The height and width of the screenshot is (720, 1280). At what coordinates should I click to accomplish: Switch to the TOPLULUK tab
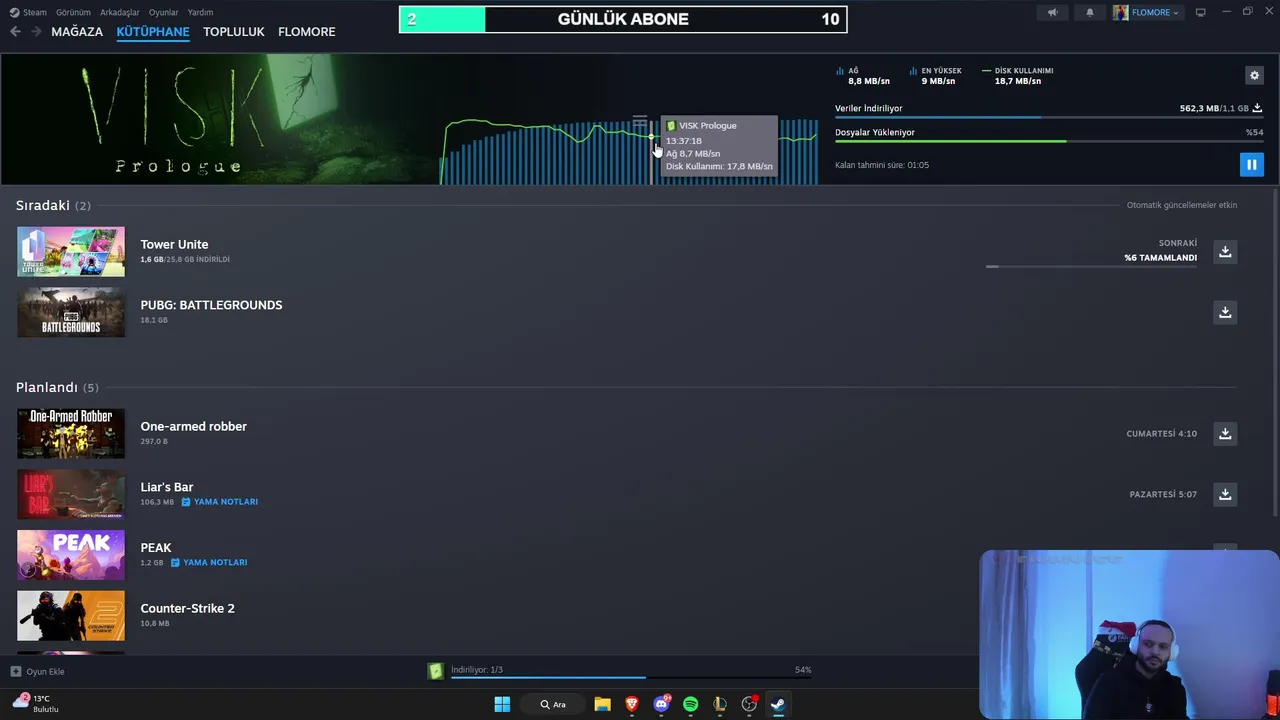coord(234,32)
